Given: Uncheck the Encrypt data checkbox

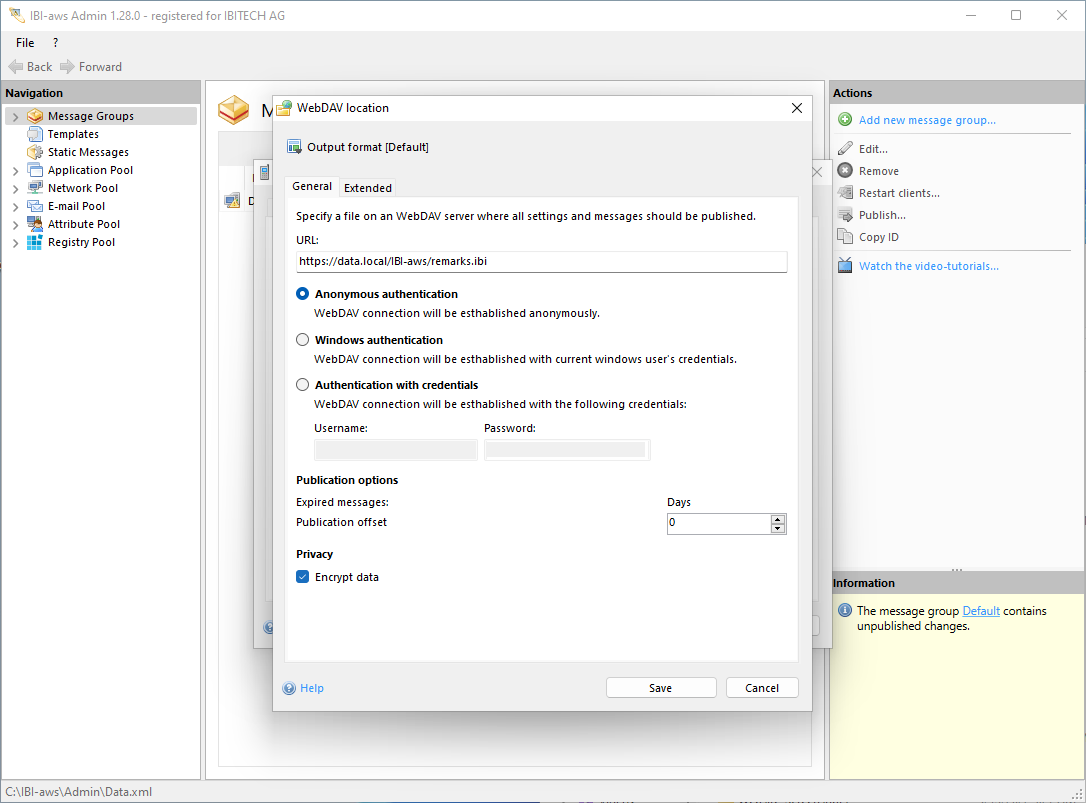Looking at the screenshot, I should (x=303, y=577).
